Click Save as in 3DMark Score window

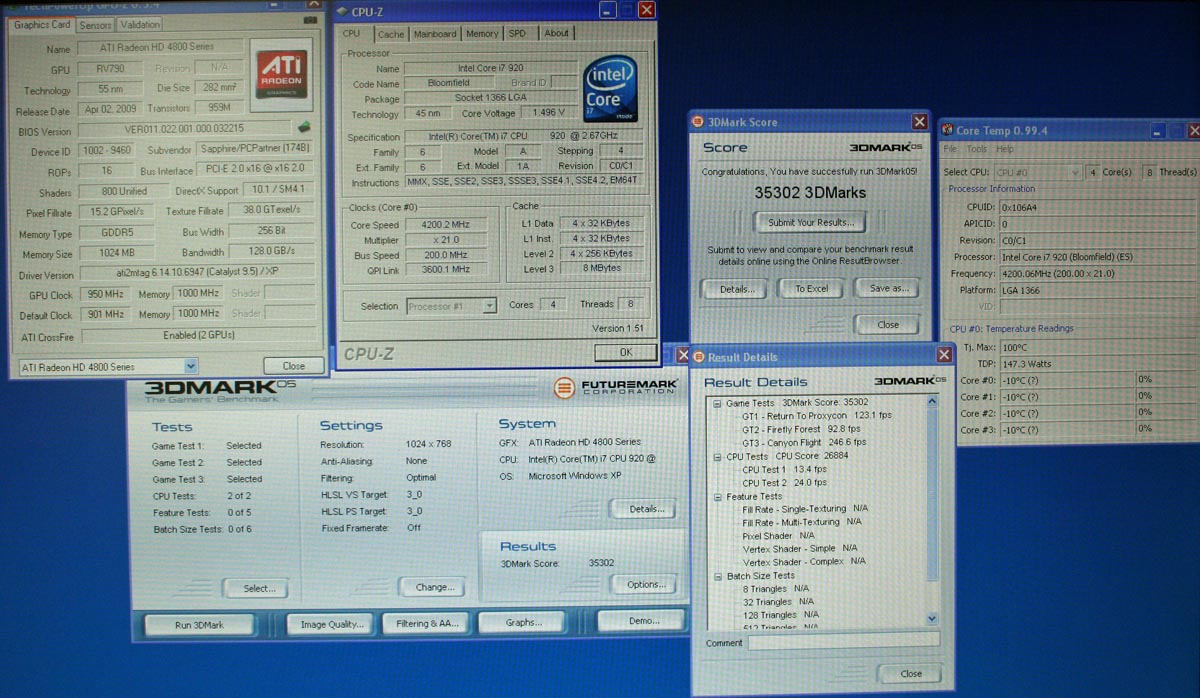(887, 289)
